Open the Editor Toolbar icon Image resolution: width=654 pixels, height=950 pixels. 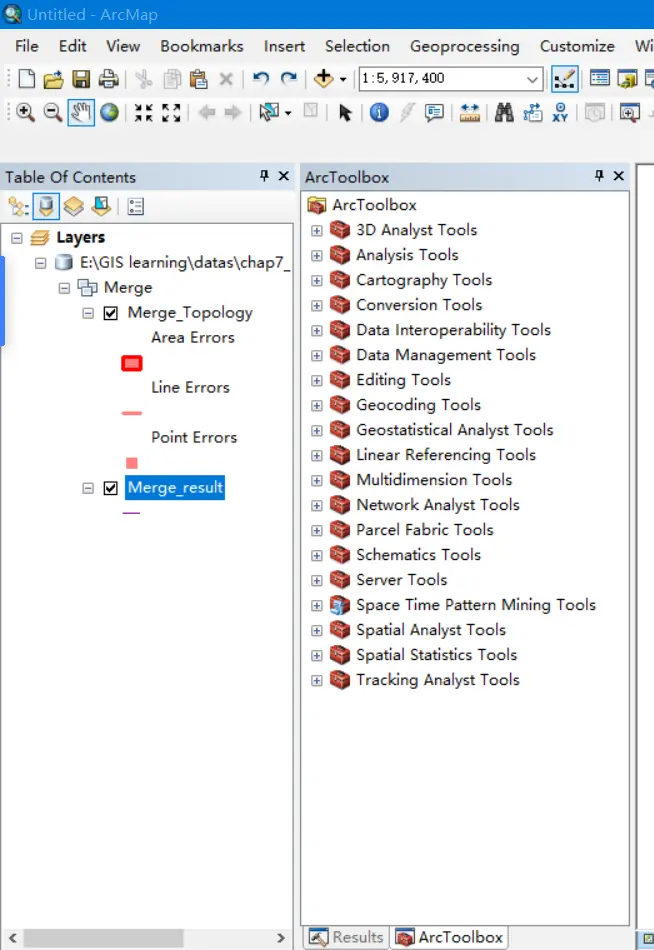coord(564,79)
